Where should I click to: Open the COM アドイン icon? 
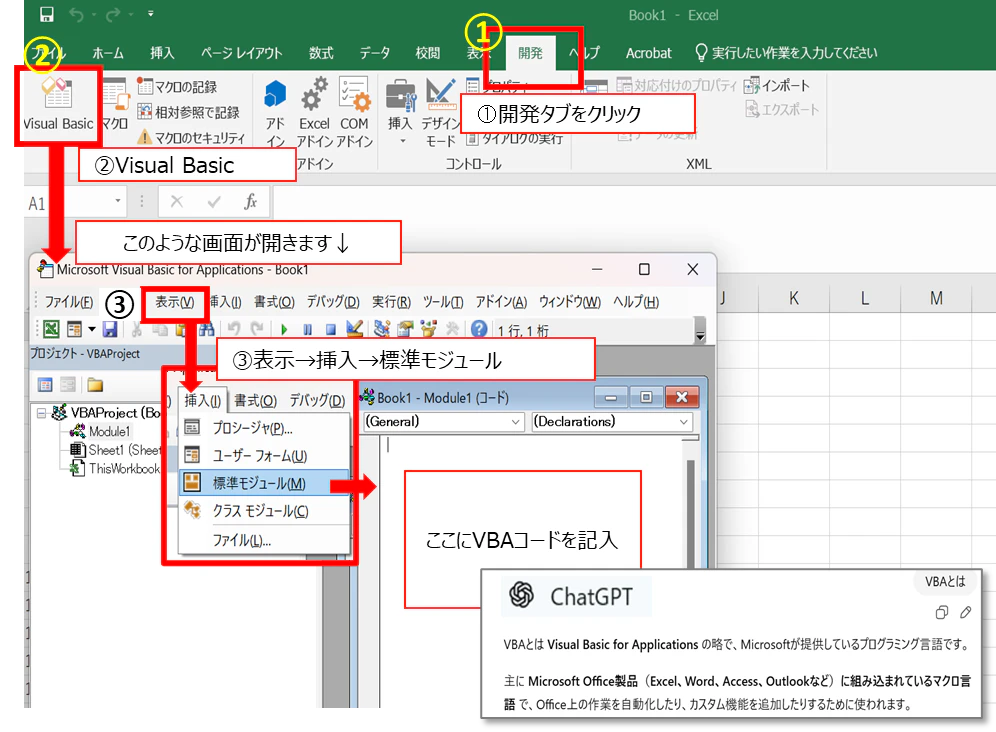(354, 95)
